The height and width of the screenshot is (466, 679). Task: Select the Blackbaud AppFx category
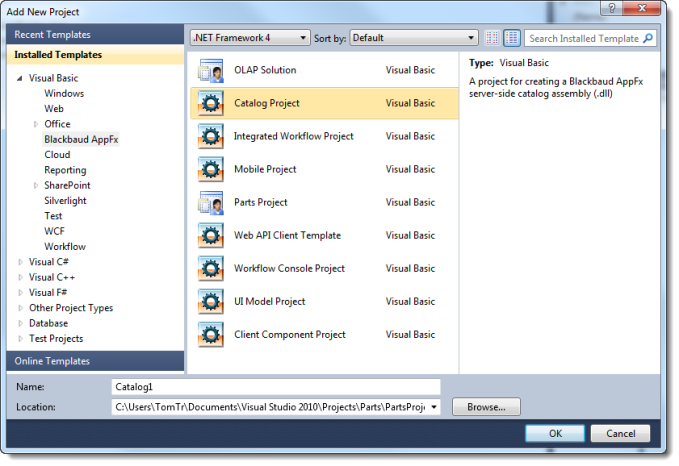coord(81,139)
